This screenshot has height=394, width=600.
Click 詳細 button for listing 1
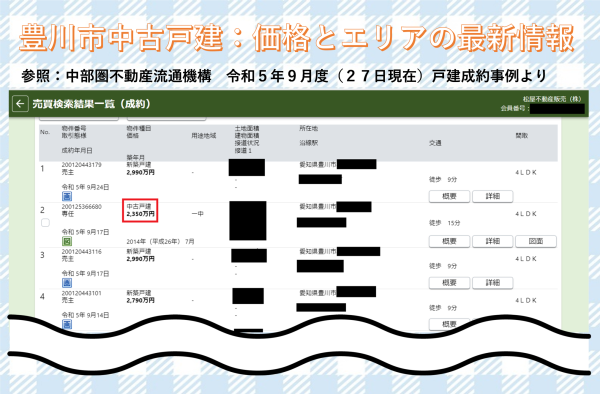pyautogui.click(x=492, y=196)
